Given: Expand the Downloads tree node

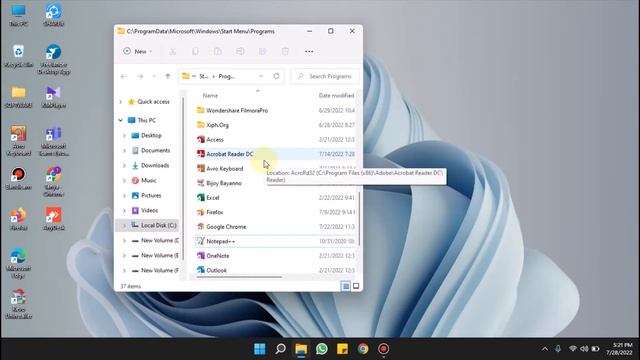Looking at the screenshot, I should click(124, 166).
